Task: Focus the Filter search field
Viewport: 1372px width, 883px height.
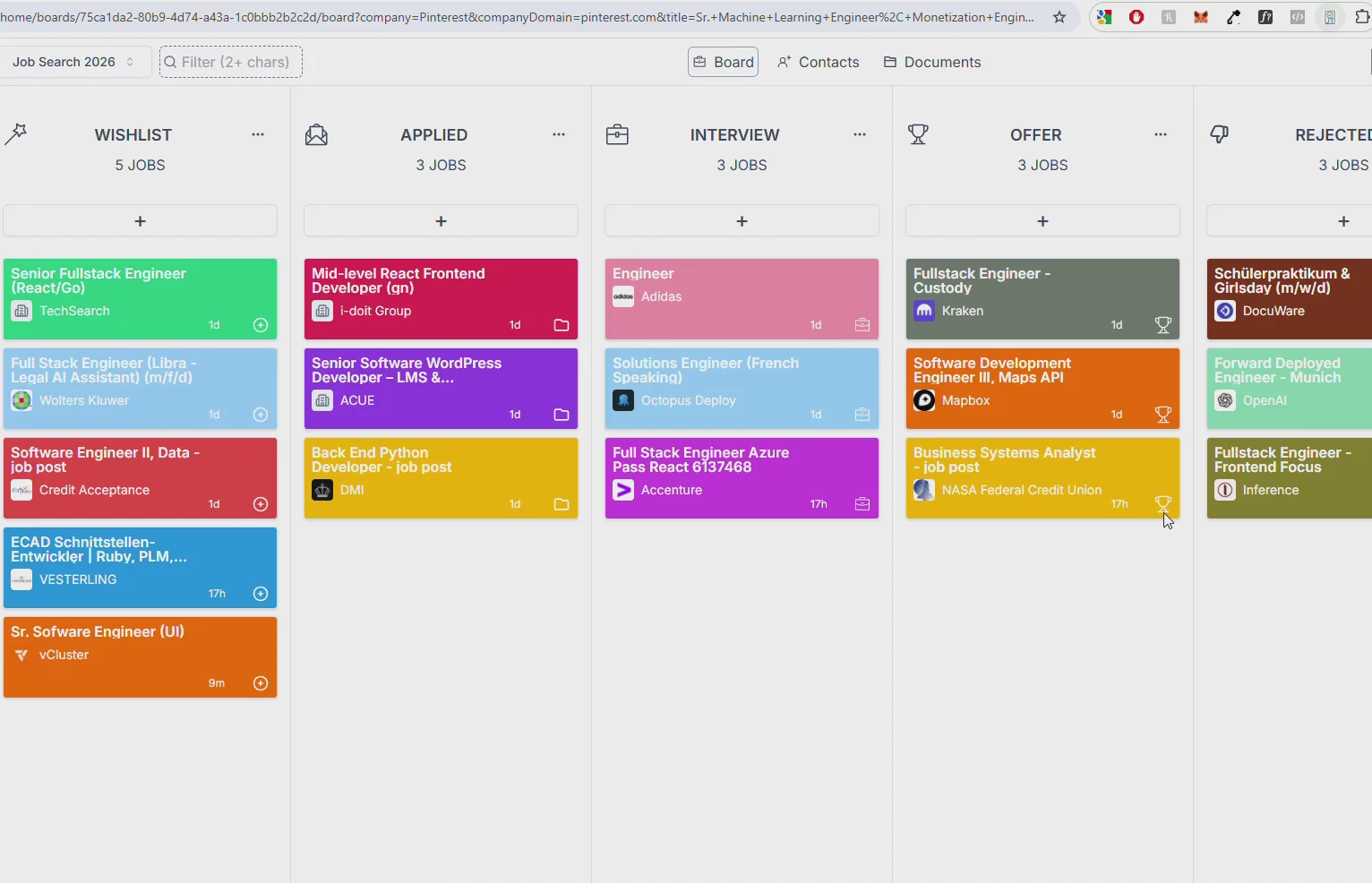Action: tap(231, 62)
